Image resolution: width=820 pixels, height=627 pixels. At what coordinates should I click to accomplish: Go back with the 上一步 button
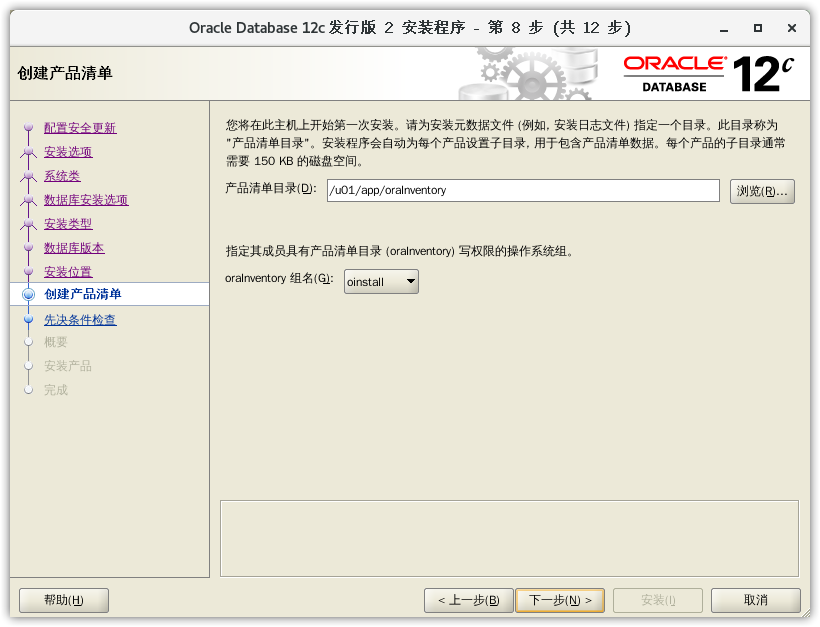pyautogui.click(x=469, y=600)
